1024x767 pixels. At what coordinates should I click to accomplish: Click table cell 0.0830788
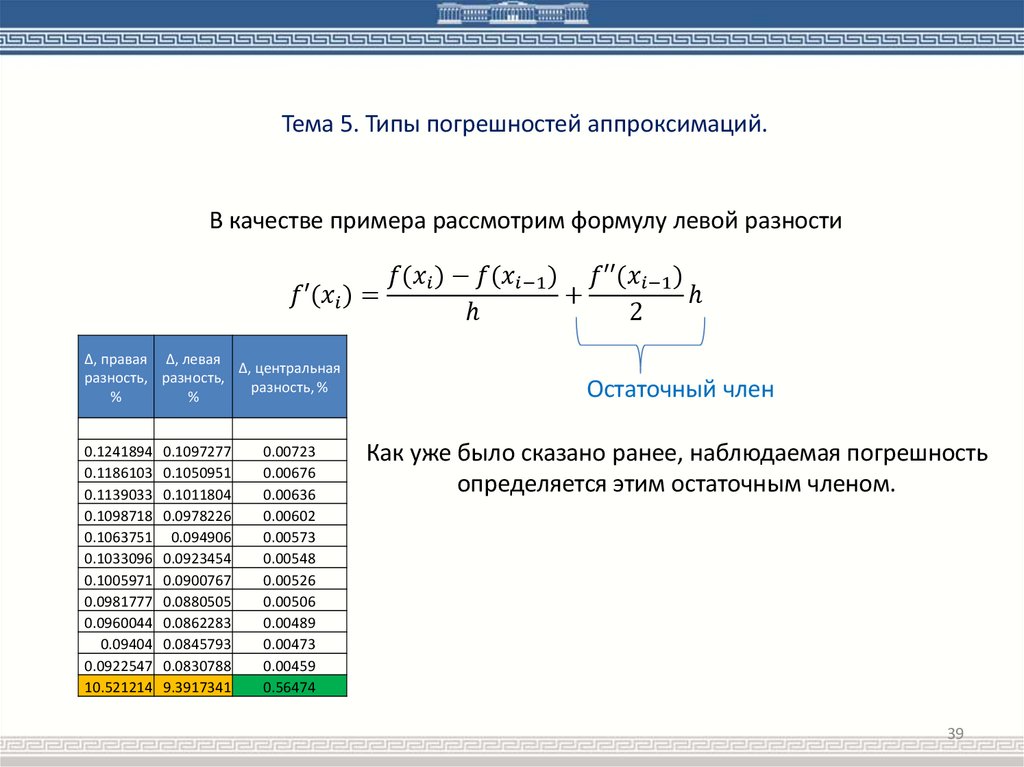(193, 666)
